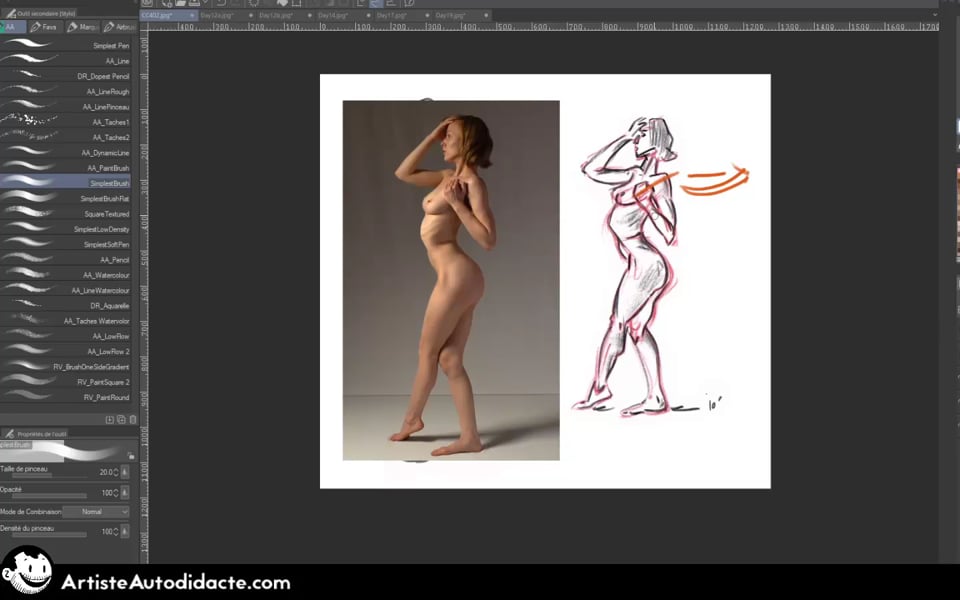Toggle brush size dynamics button

pyautogui.click(x=125, y=472)
